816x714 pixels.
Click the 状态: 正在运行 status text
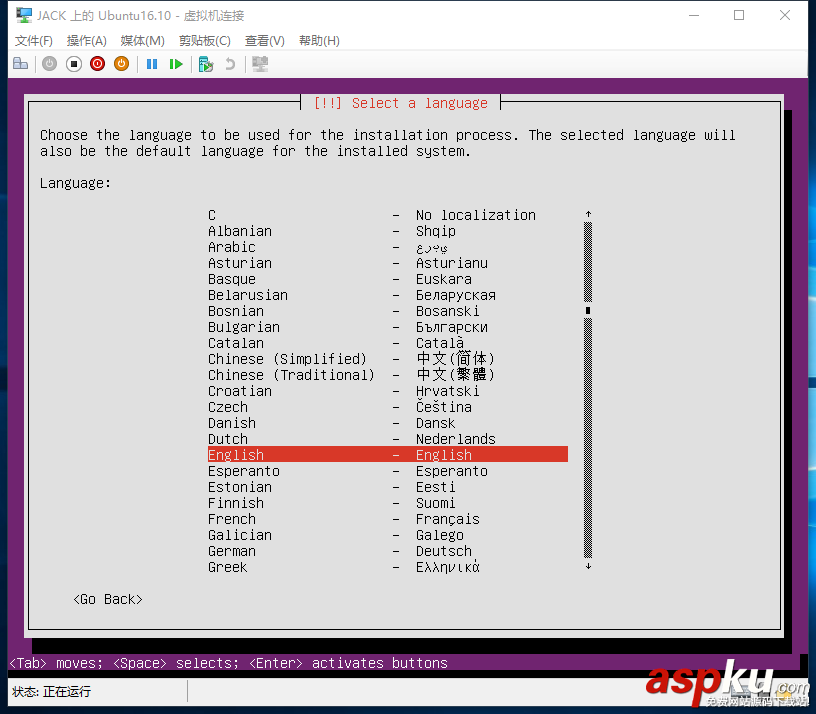(51, 692)
